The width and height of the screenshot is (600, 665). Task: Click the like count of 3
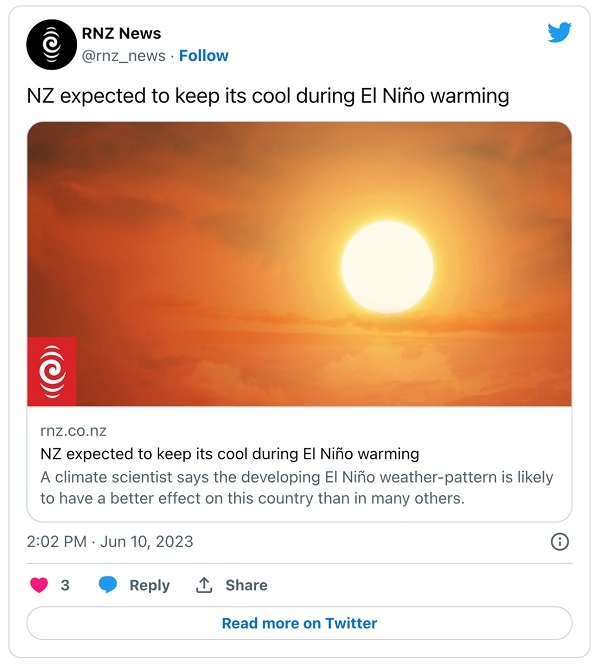(65, 585)
